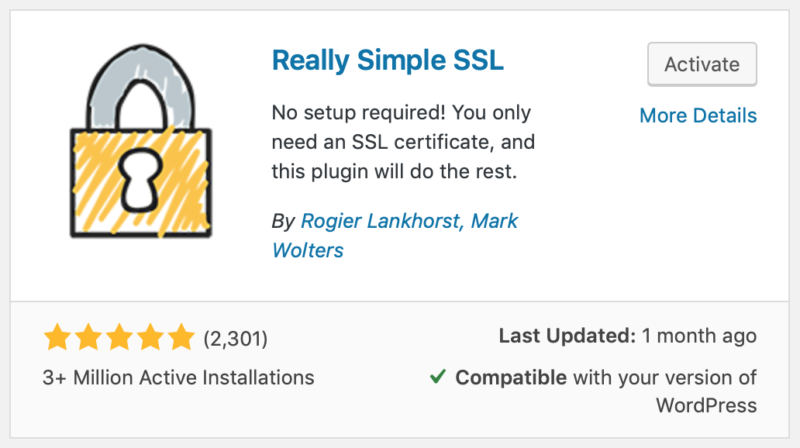Image resolution: width=800 pixels, height=448 pixels.
Task: Click the 3+ Million Active Installations text
Action: (x=179, y=378)
